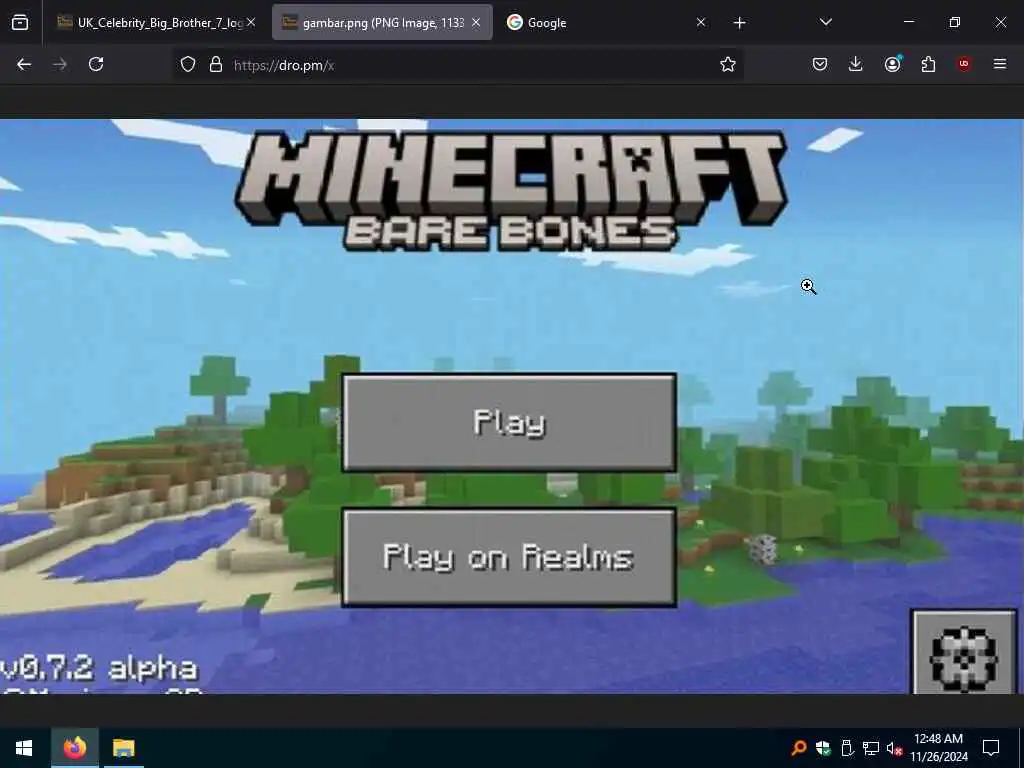Minimize the Firefox window
This screenshot has height=768, width=1024.
click(x=908, y=22)
